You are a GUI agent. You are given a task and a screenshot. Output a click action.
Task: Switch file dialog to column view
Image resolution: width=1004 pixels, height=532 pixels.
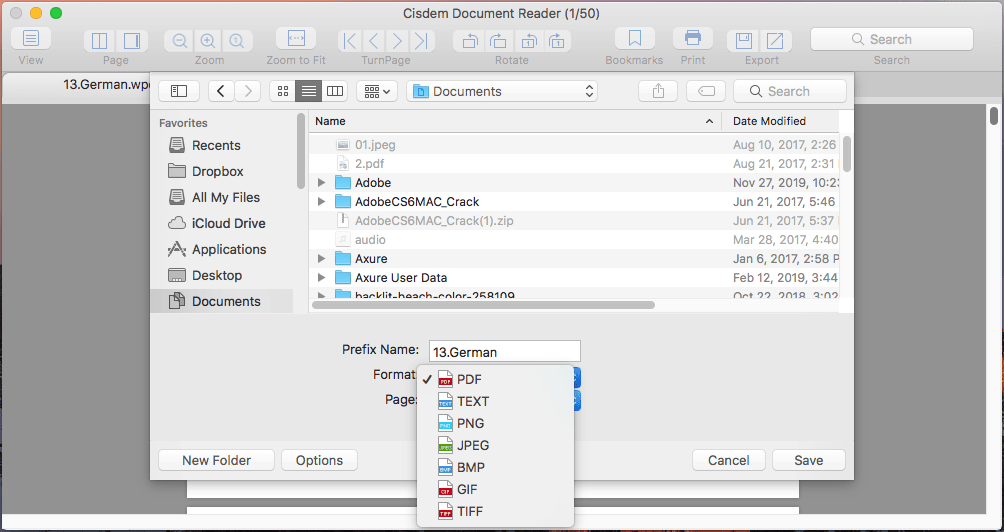(334, 91)
